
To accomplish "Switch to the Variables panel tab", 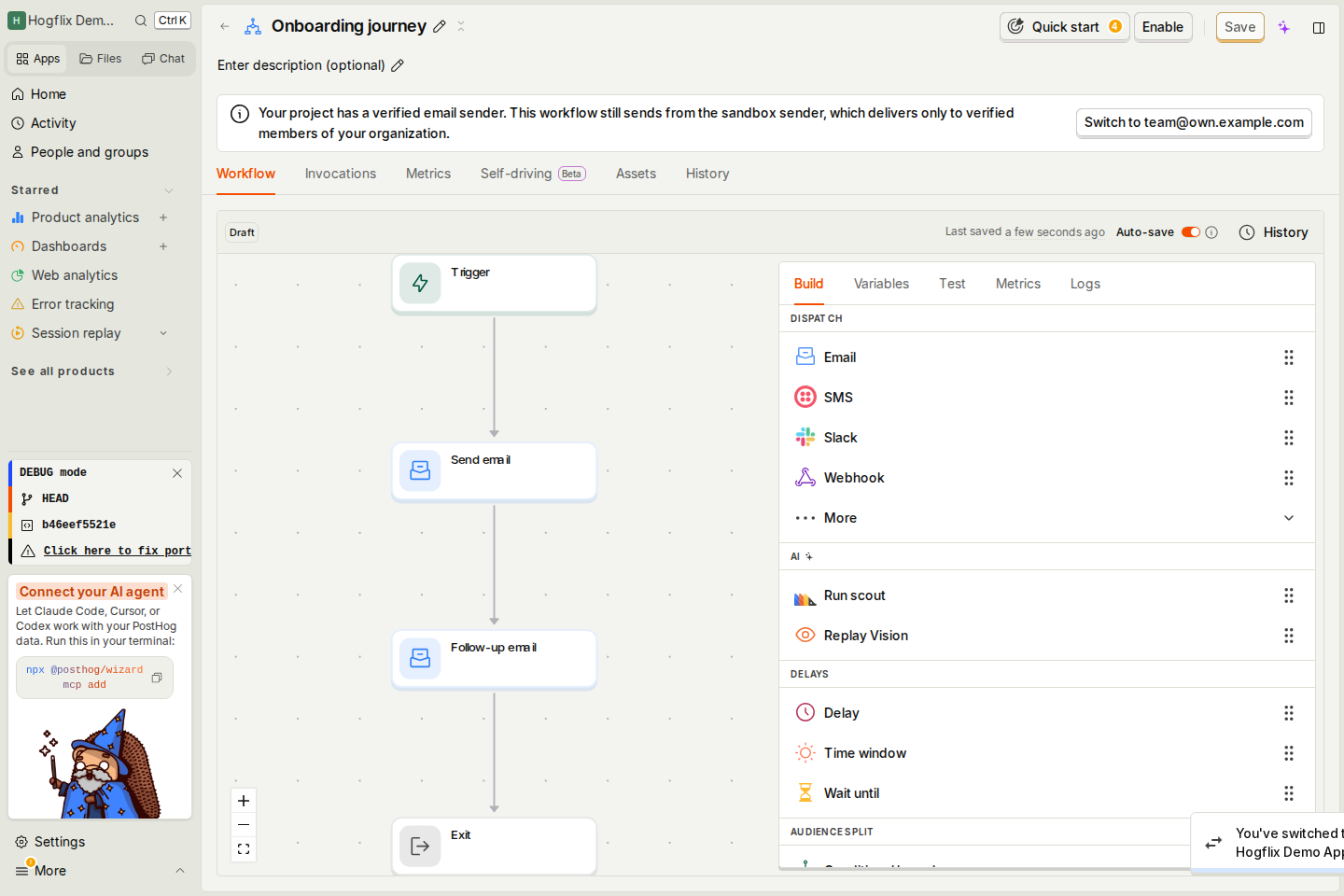I will click(881, 284).
